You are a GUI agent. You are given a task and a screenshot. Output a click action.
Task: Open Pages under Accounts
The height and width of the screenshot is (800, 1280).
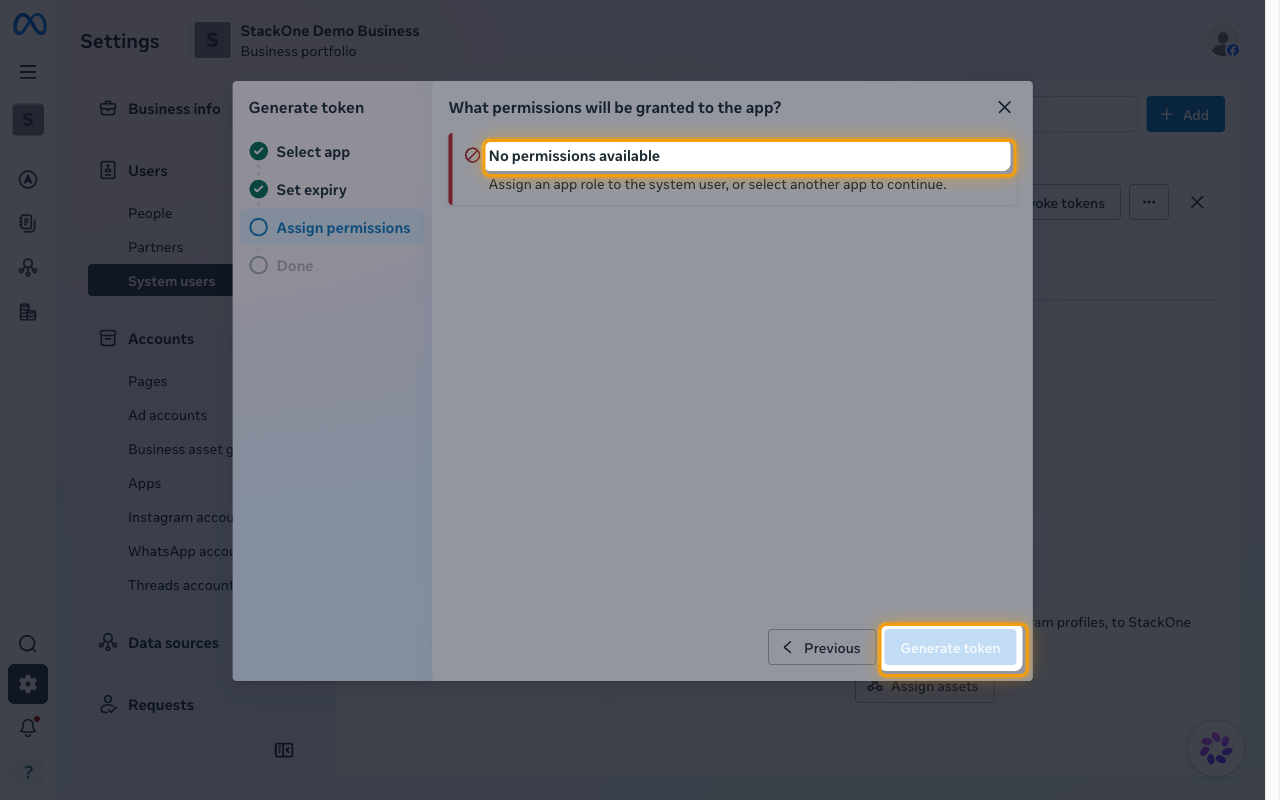(x=148, y=381)
